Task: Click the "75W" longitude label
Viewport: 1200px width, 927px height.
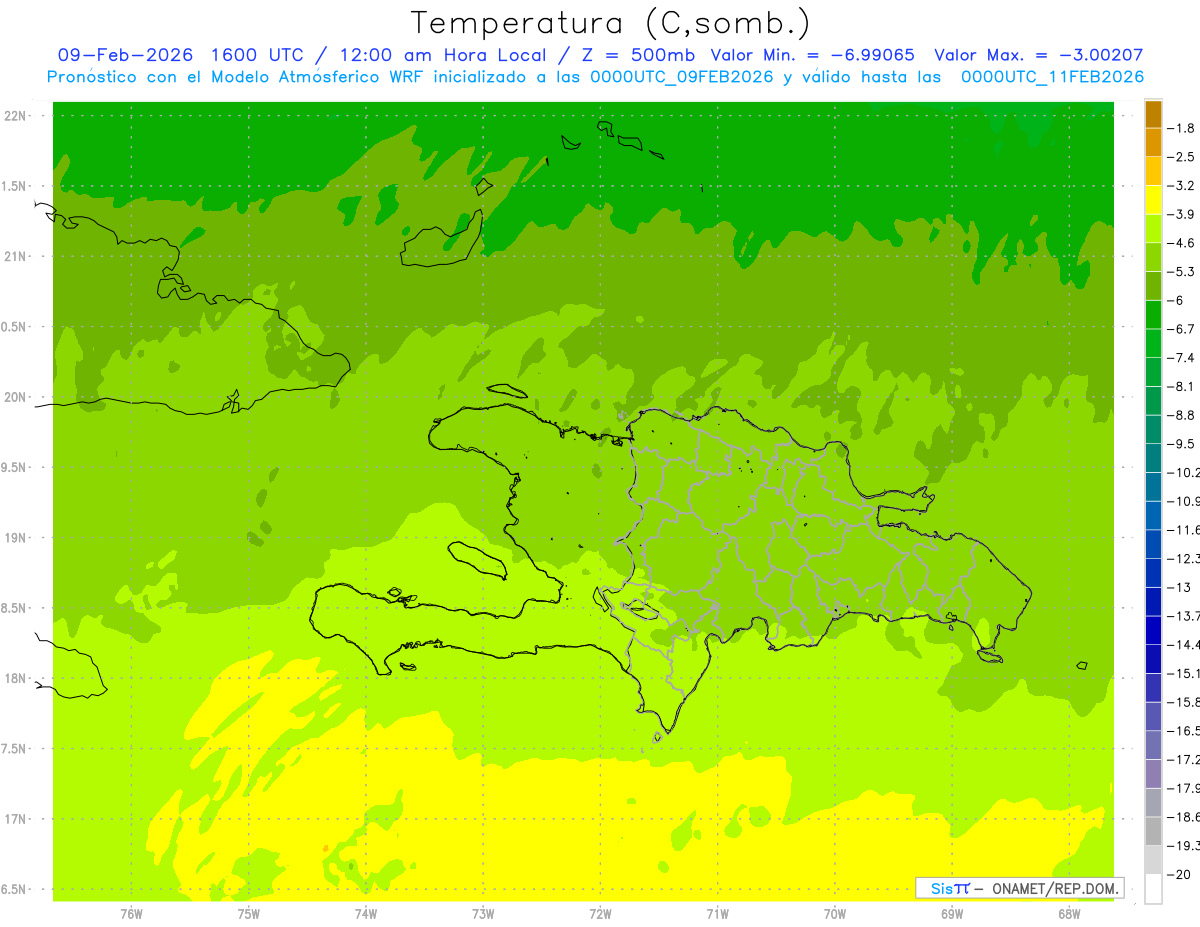Action: click(x=248, y=914)
